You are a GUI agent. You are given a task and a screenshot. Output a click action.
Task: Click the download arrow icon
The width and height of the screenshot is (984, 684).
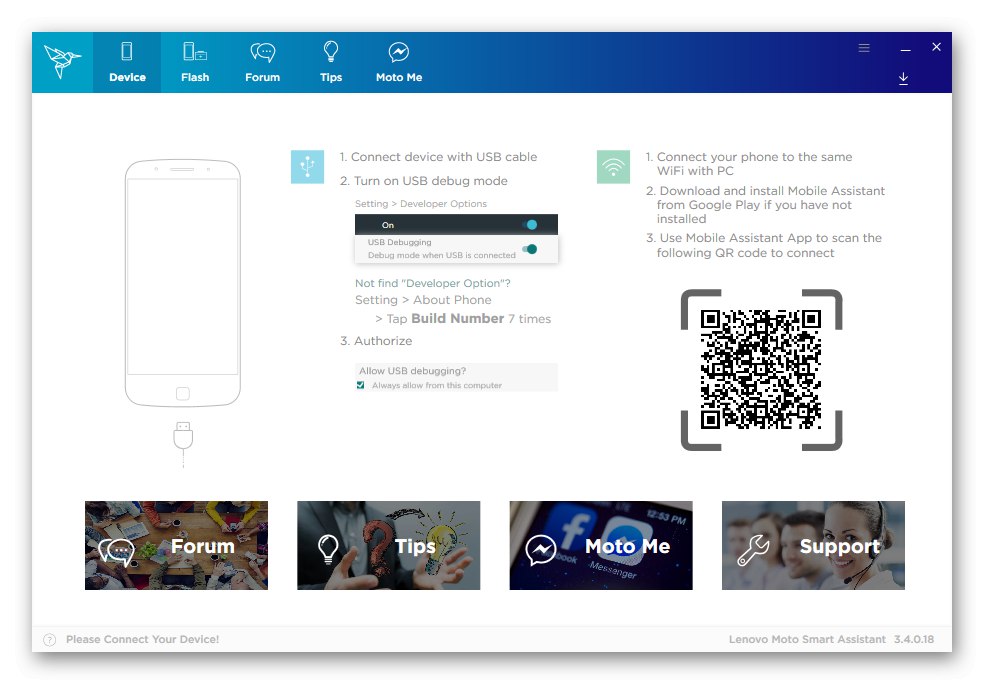pyautogui.click(x=903, y=78)
